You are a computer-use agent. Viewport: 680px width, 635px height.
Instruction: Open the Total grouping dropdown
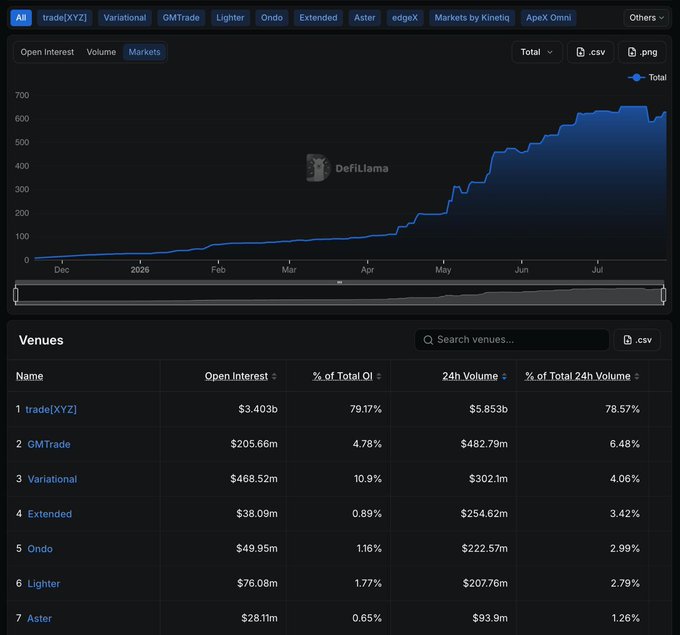click(x=536, y=52)
